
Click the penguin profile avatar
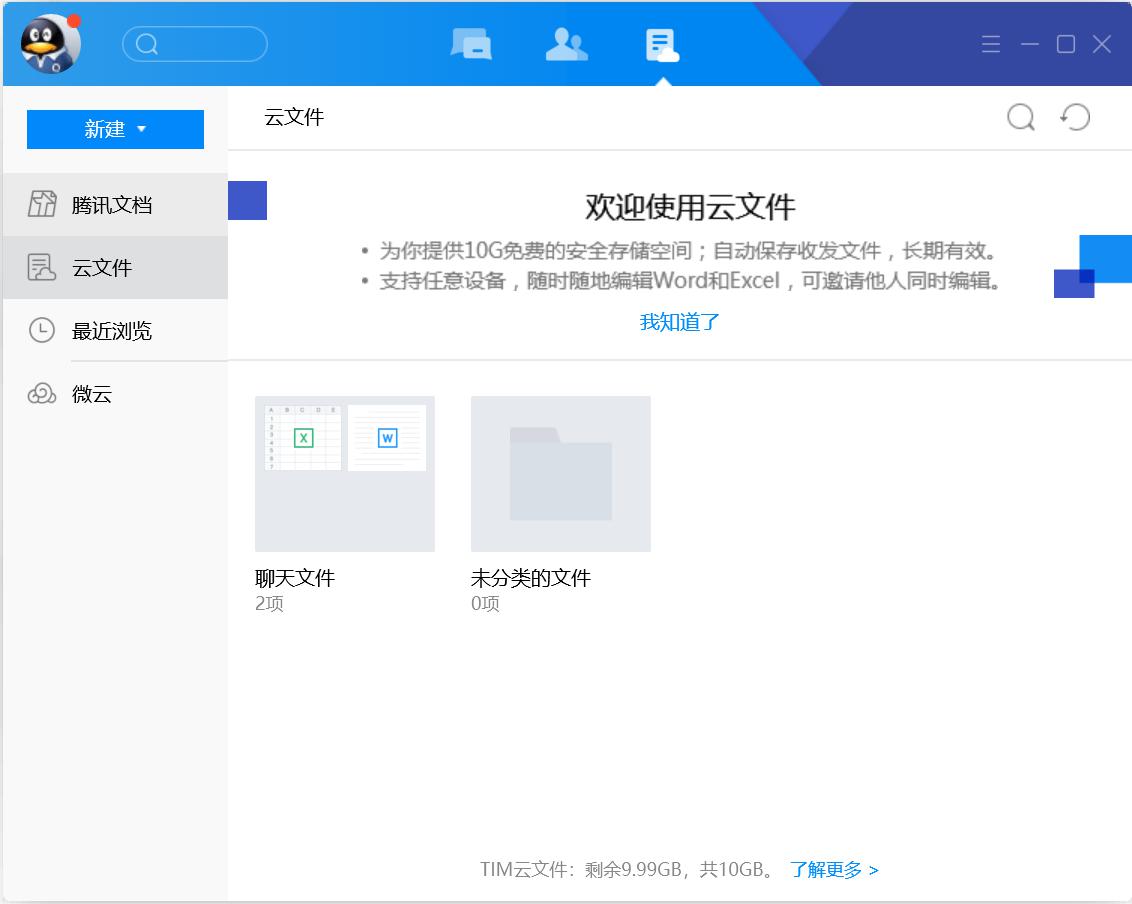[50, 44]
